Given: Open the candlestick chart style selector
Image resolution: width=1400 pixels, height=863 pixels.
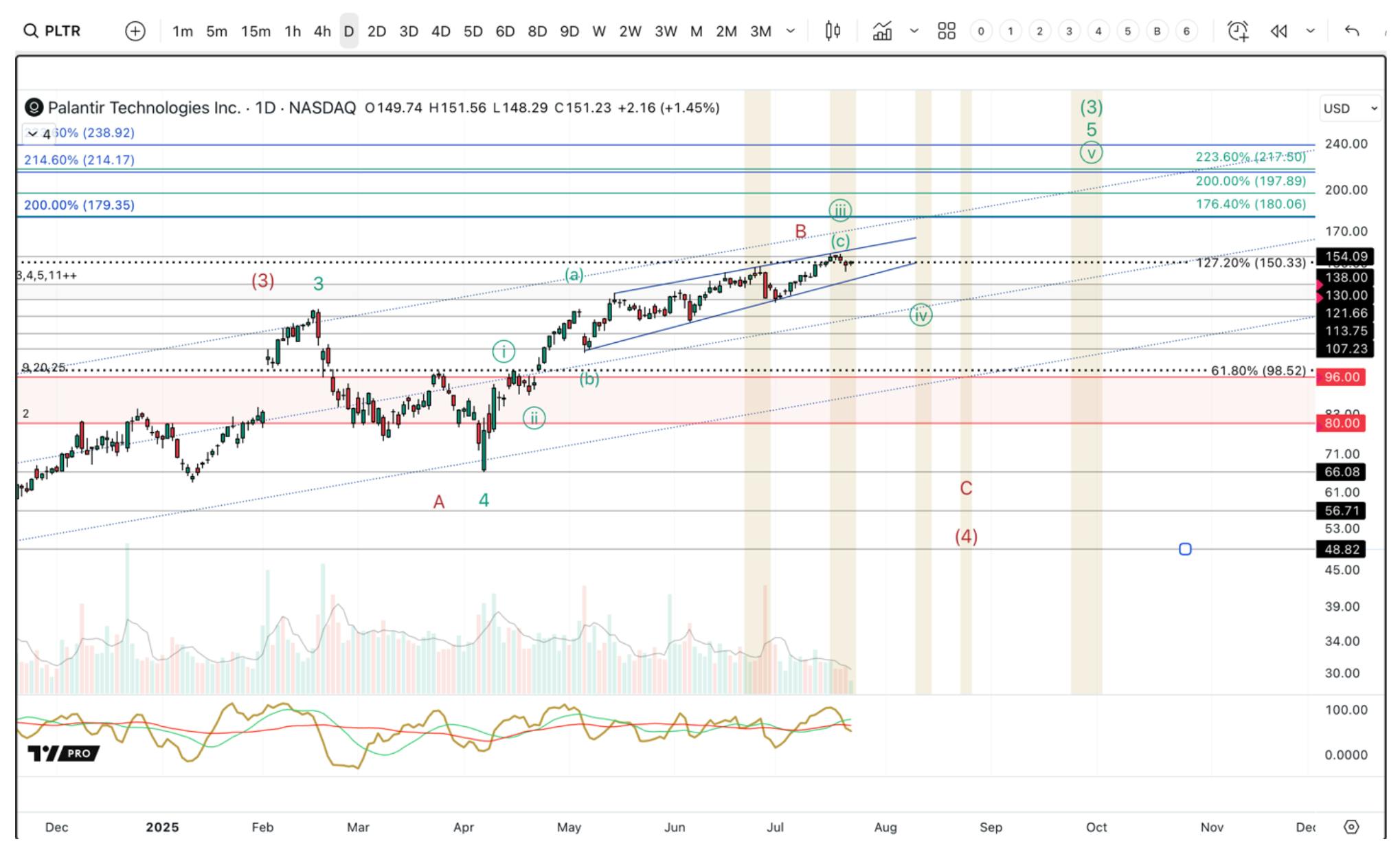Looking at the screenshot, I should click(x=833, y=31).
